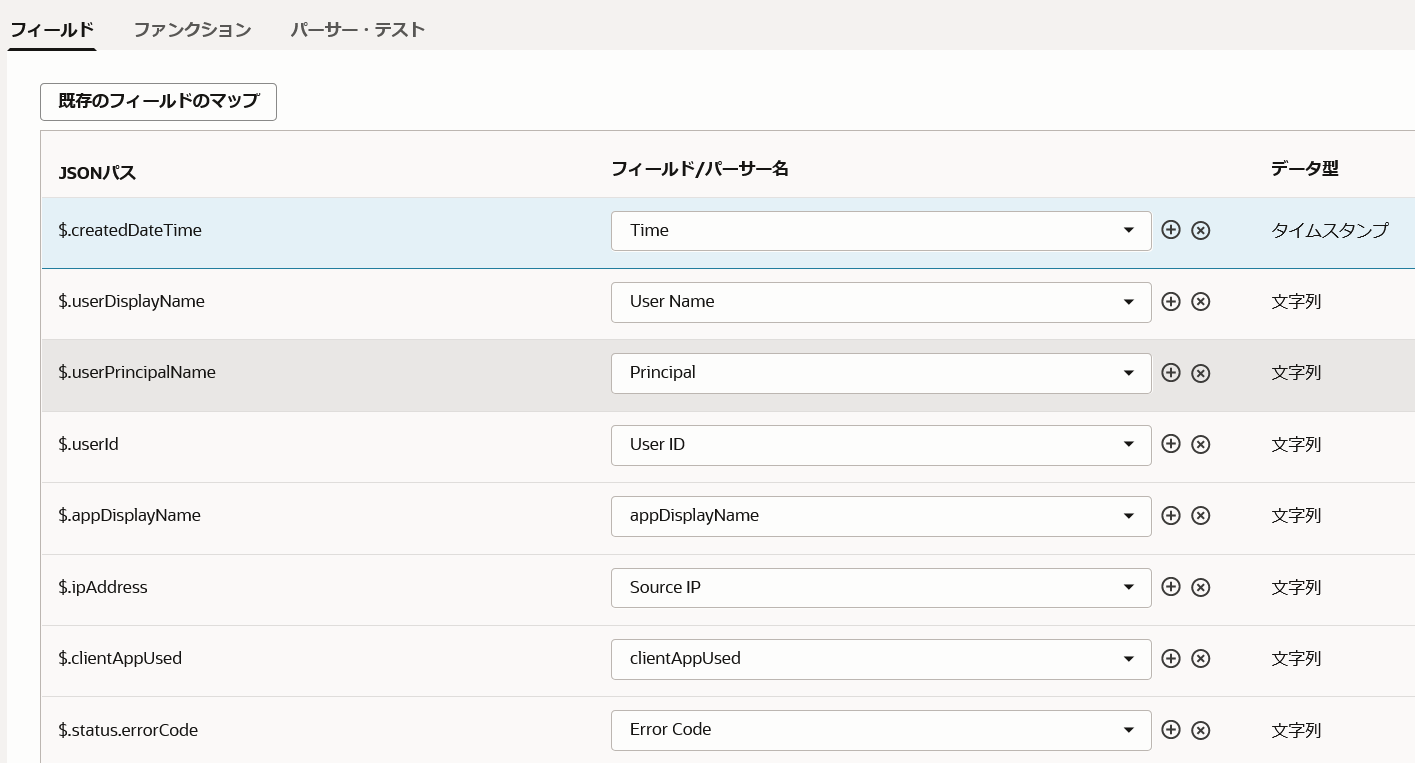The image size is (1416, 763).
Task: Click the $.appDisplayName JSON path
Action: pyautogui.click(x=129, y=515)
